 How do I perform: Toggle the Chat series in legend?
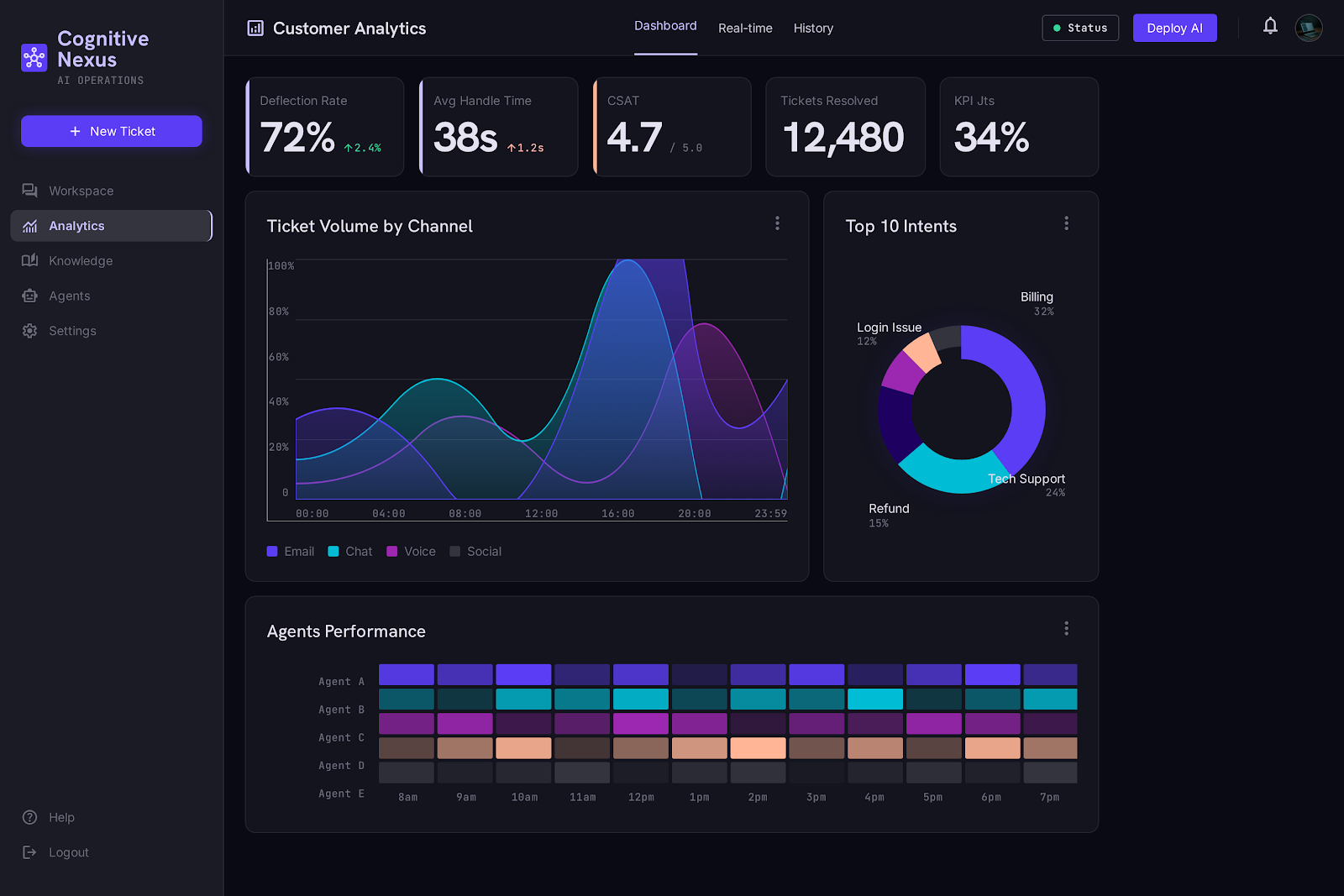click(350, 552)
